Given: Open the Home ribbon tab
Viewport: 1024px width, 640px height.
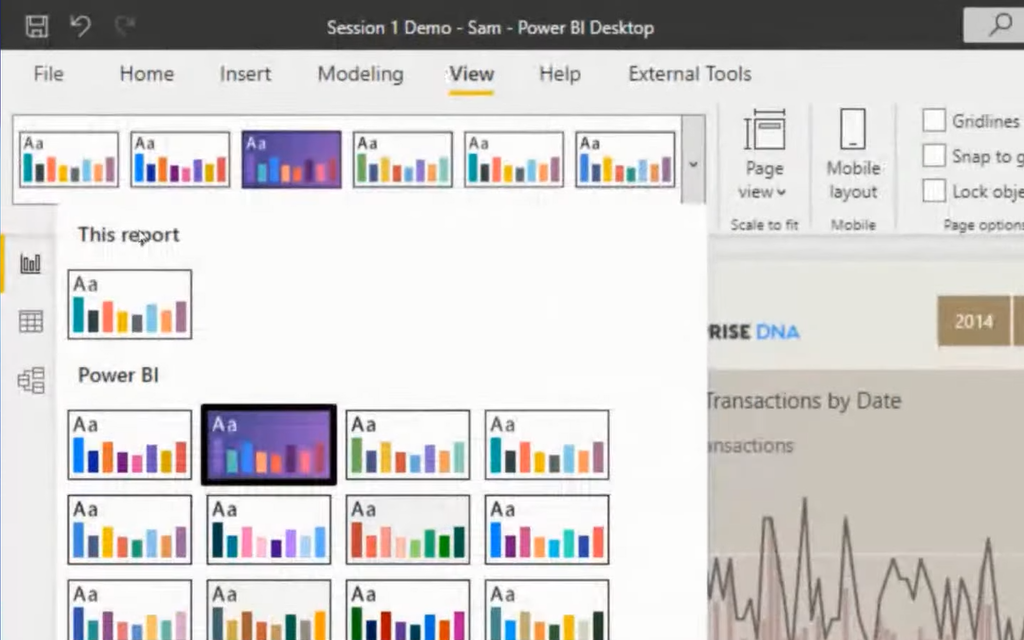Looking at the screenshot, I should point(146,74).
